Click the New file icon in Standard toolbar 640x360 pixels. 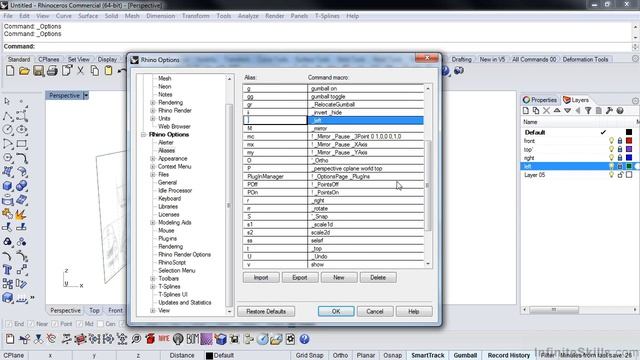10,71
